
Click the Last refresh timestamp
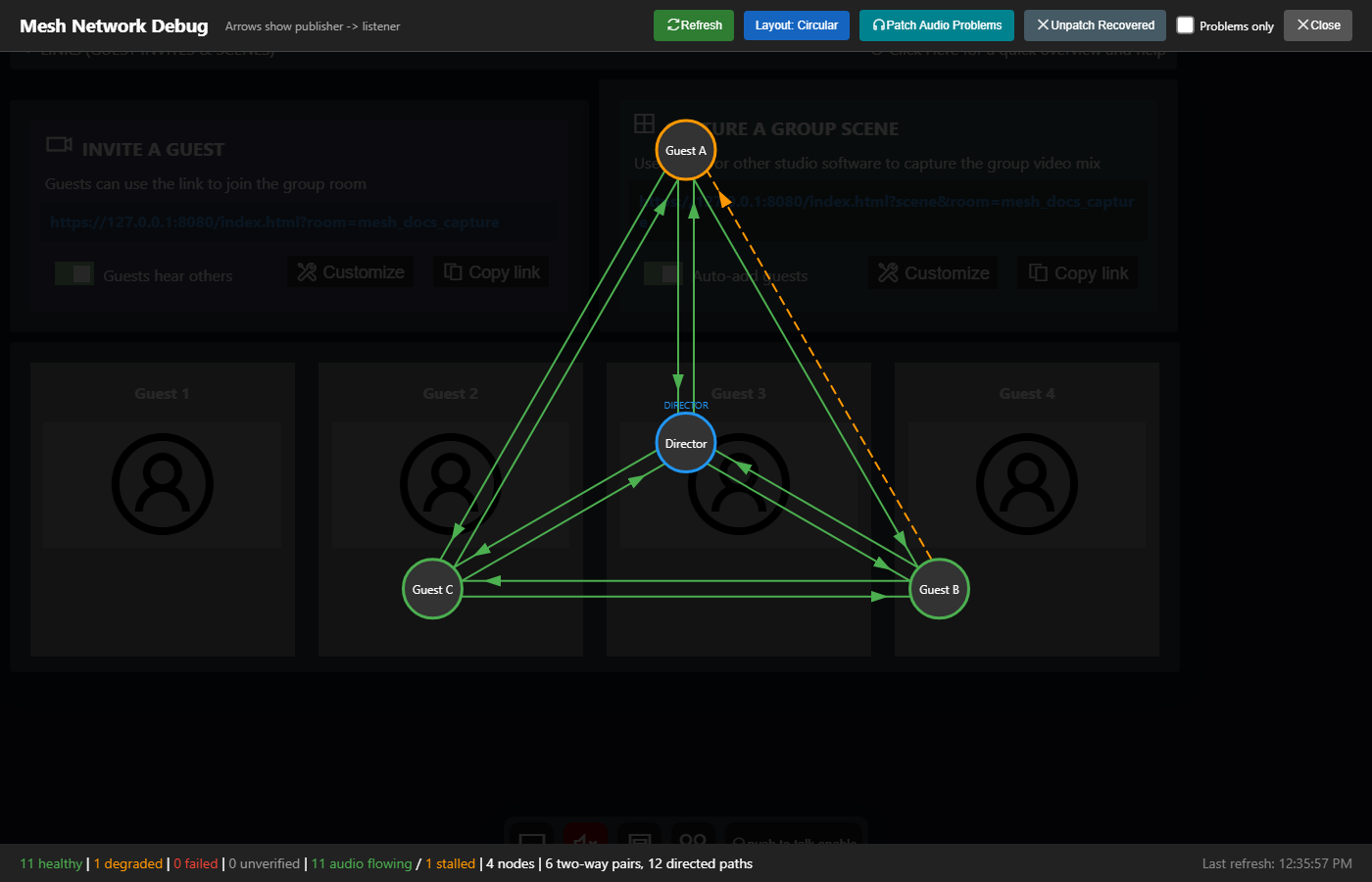(x=1277, y=863)
